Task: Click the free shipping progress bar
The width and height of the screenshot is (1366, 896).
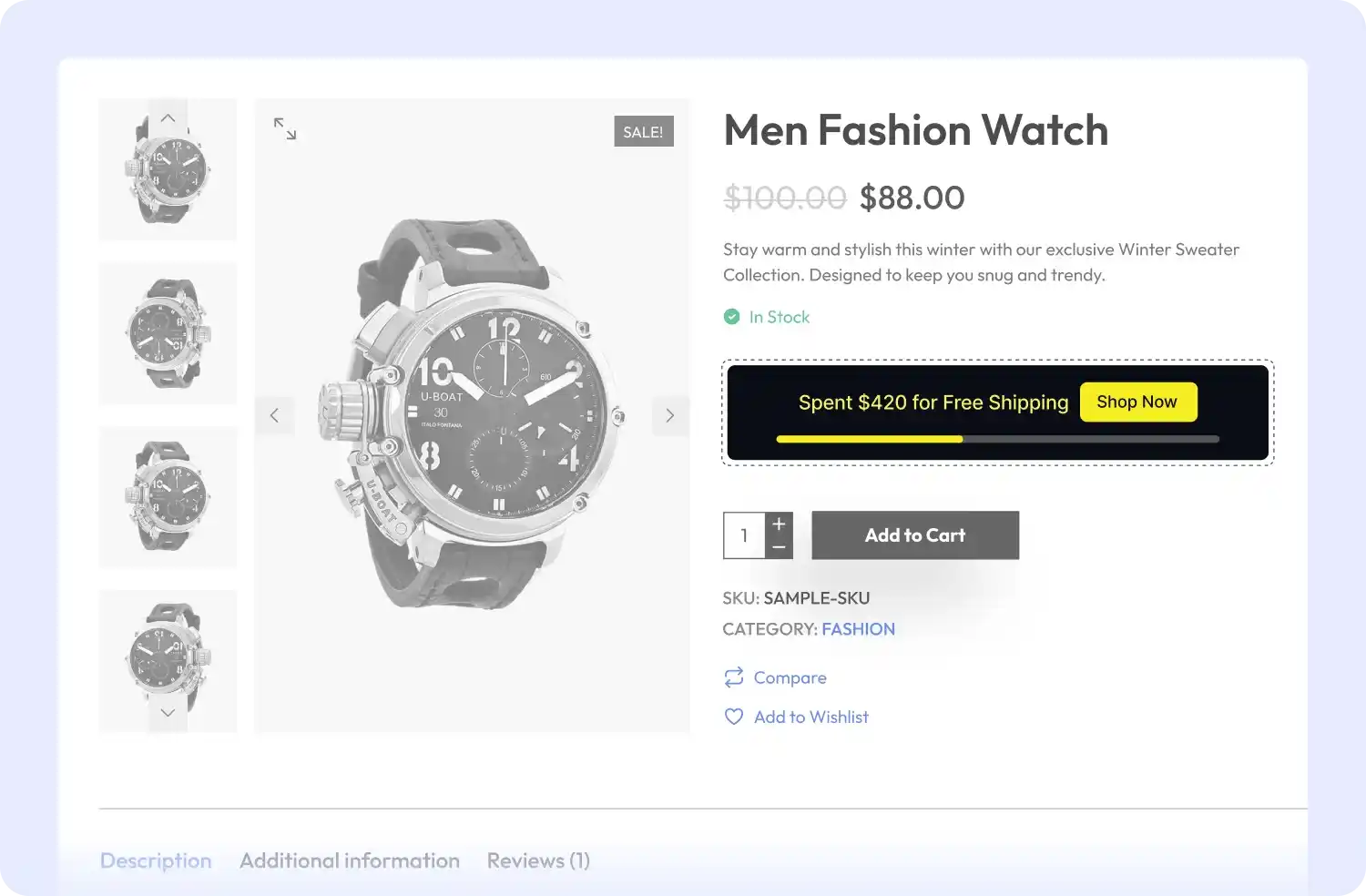Action: (997, 439)
